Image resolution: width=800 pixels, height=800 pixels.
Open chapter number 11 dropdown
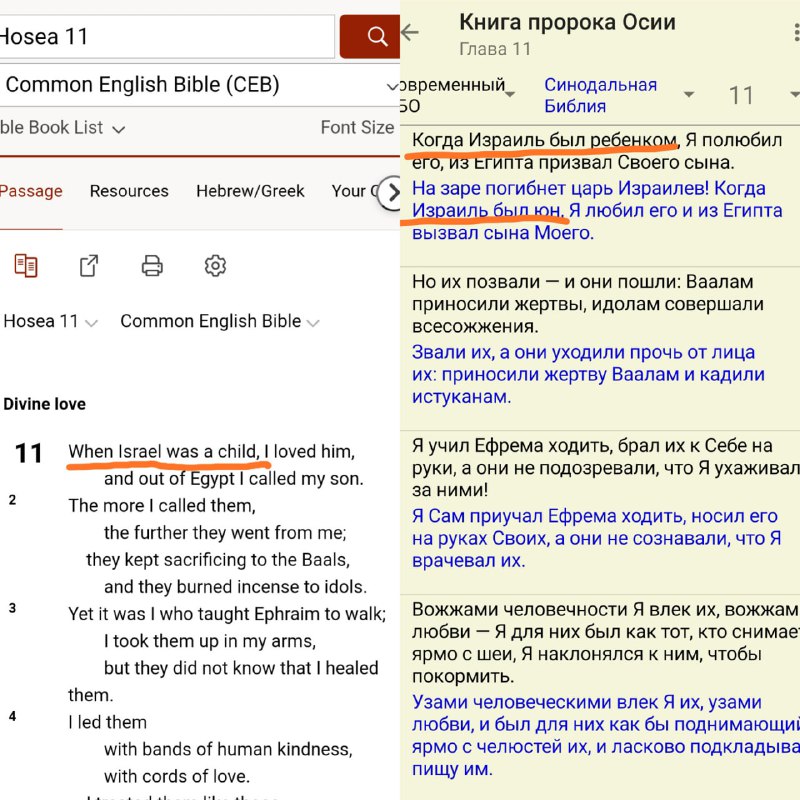point(763,95)
